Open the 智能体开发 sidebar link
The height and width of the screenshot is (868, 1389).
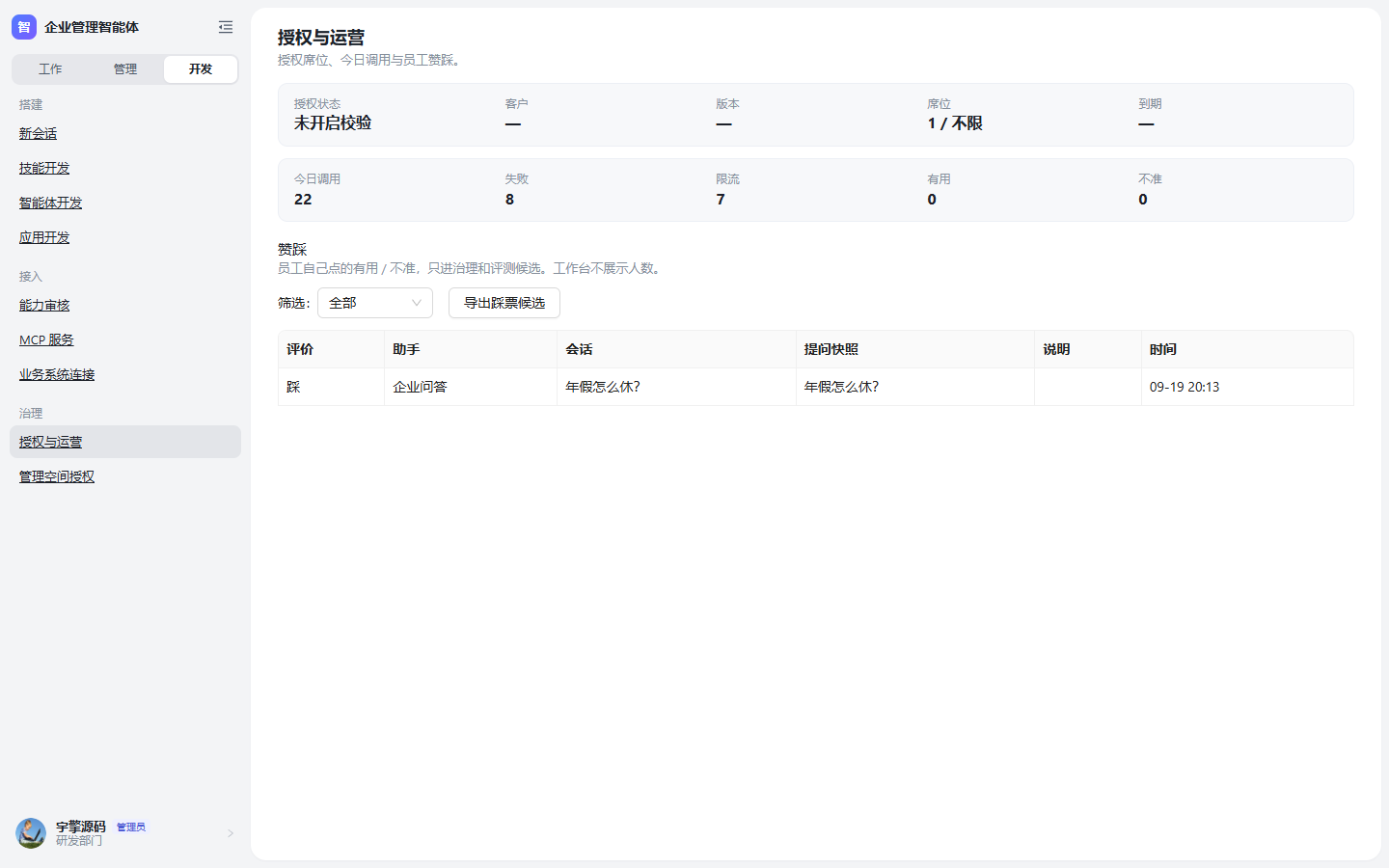[51, 203]
